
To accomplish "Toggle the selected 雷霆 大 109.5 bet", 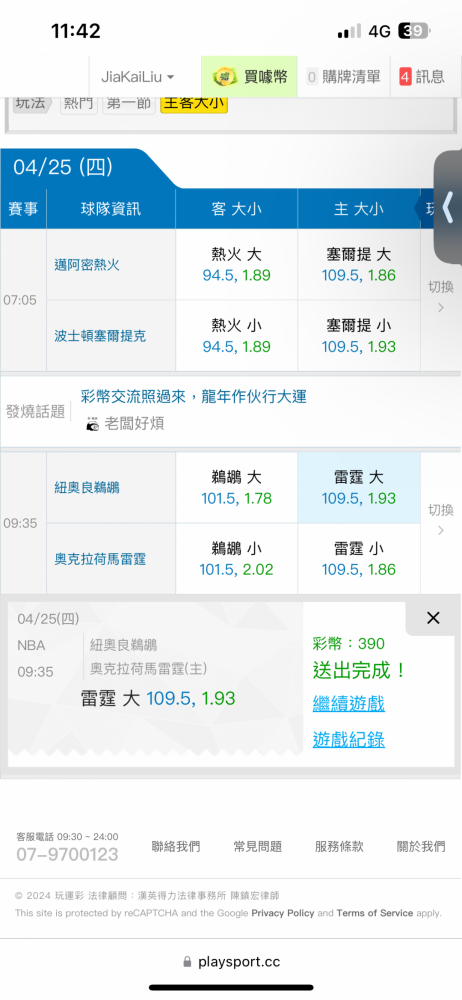I will click(359, 488).
